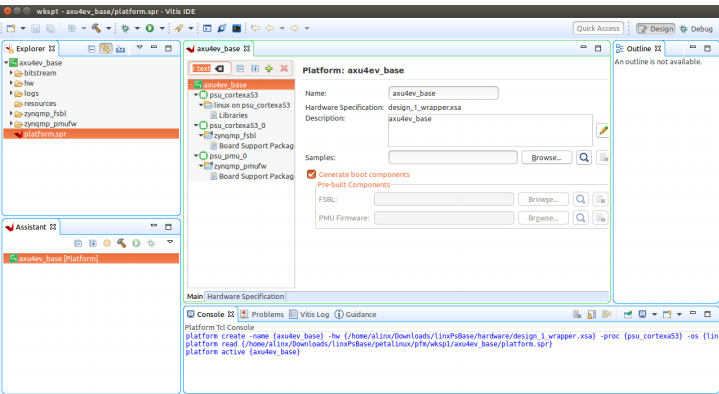Switch to the Problems tab
The width and height of the screenshot is (719, 394).
point(262,314)
